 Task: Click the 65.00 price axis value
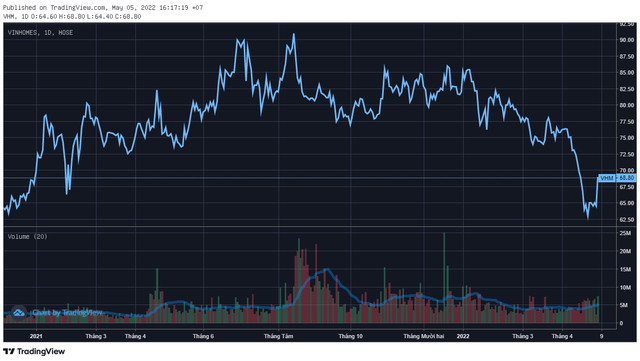(x=627, y=203)
